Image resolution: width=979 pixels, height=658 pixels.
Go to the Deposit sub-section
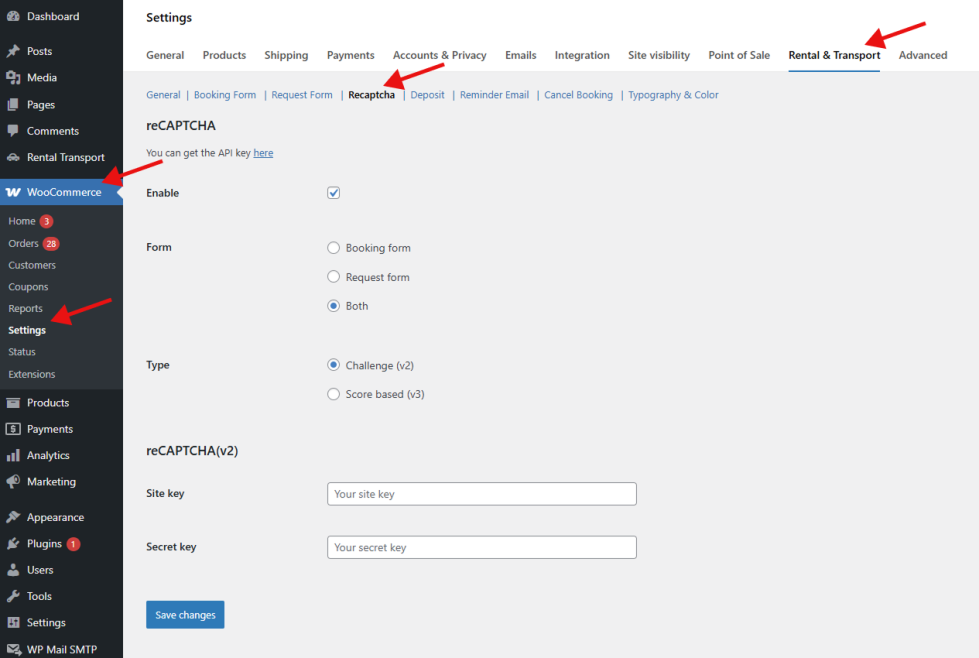click(x=427, y=95)
